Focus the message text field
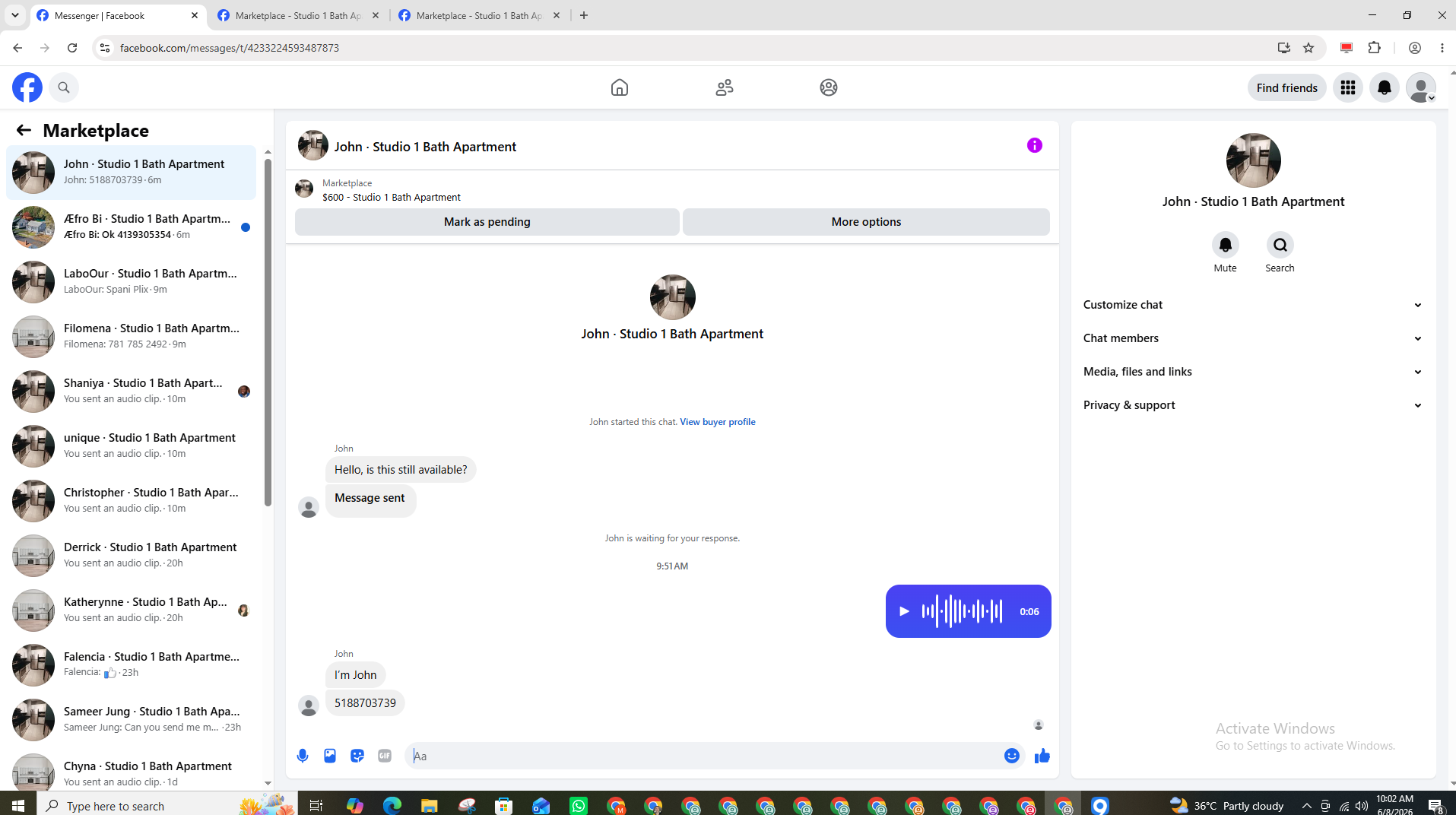The image size is (1456, 815). pyautogui.click(x=703, y=756)
